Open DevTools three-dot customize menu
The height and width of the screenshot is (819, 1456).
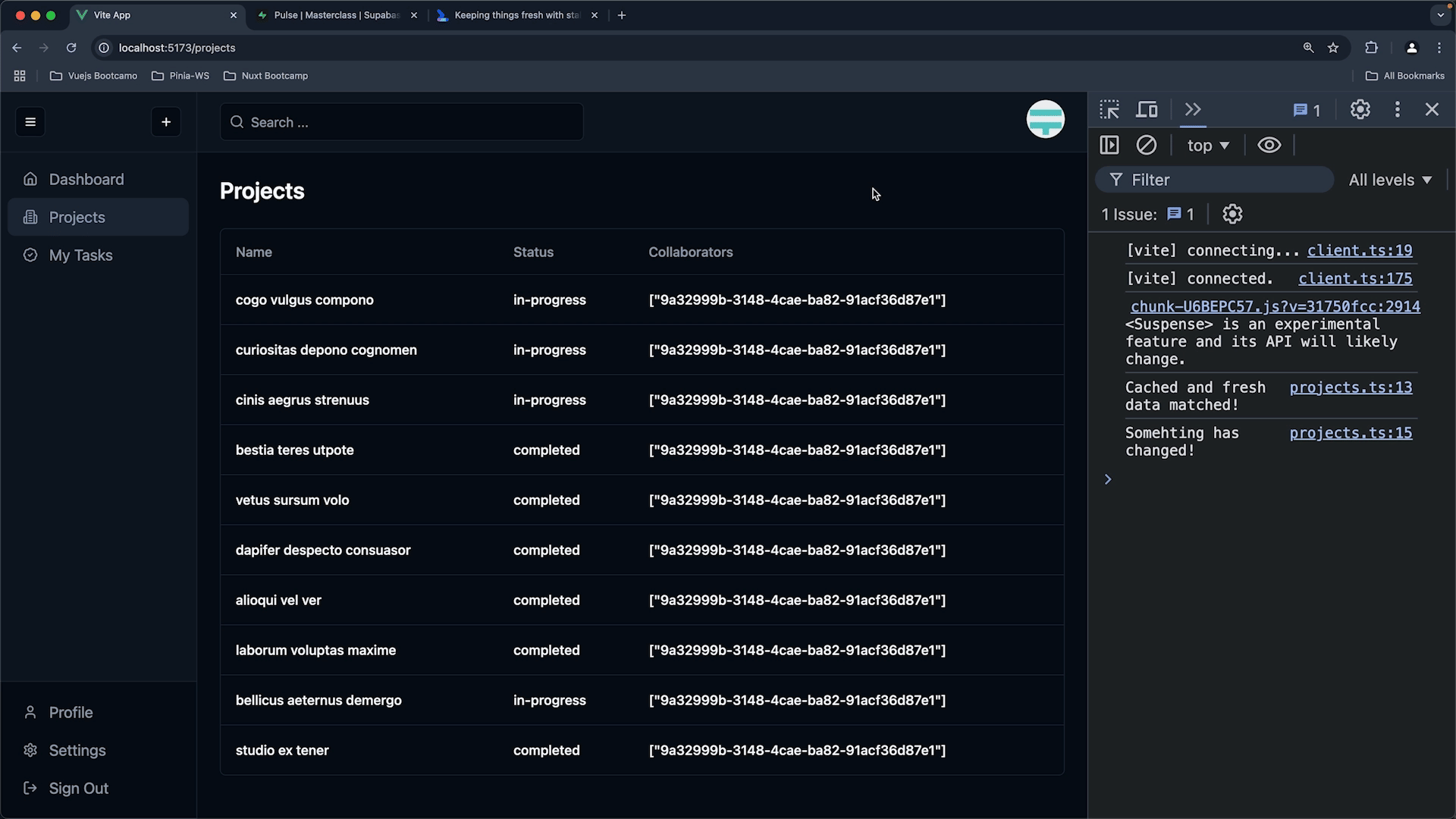coord(1397,110)
